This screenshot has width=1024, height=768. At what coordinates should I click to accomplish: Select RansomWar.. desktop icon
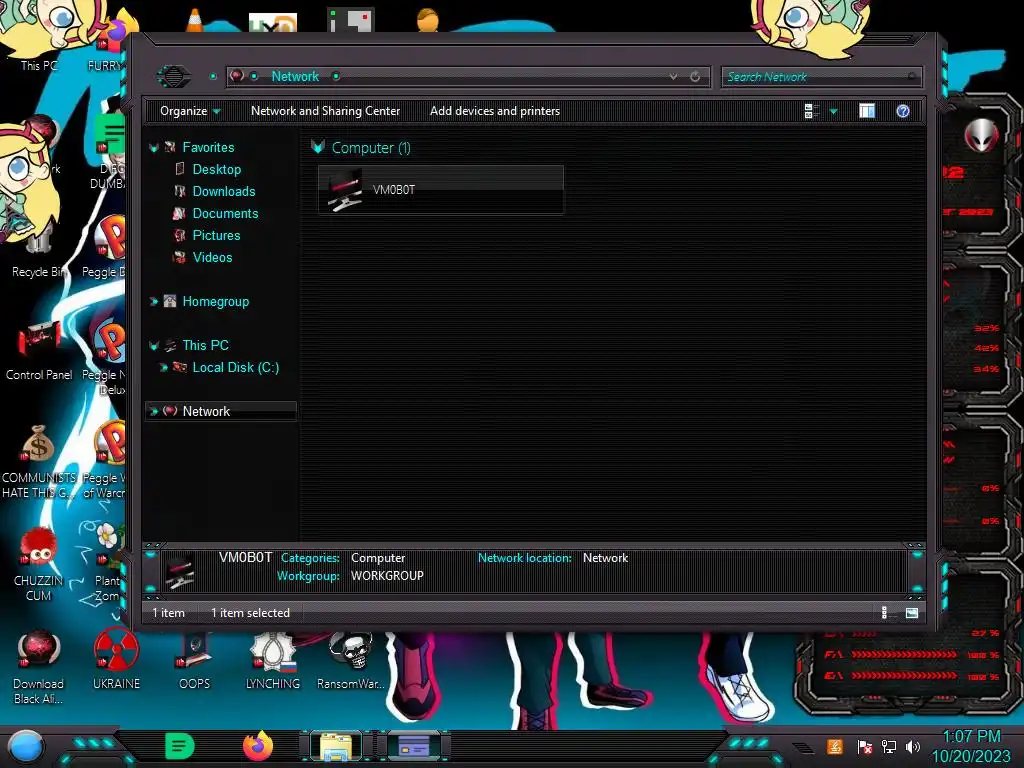(351, 661)
